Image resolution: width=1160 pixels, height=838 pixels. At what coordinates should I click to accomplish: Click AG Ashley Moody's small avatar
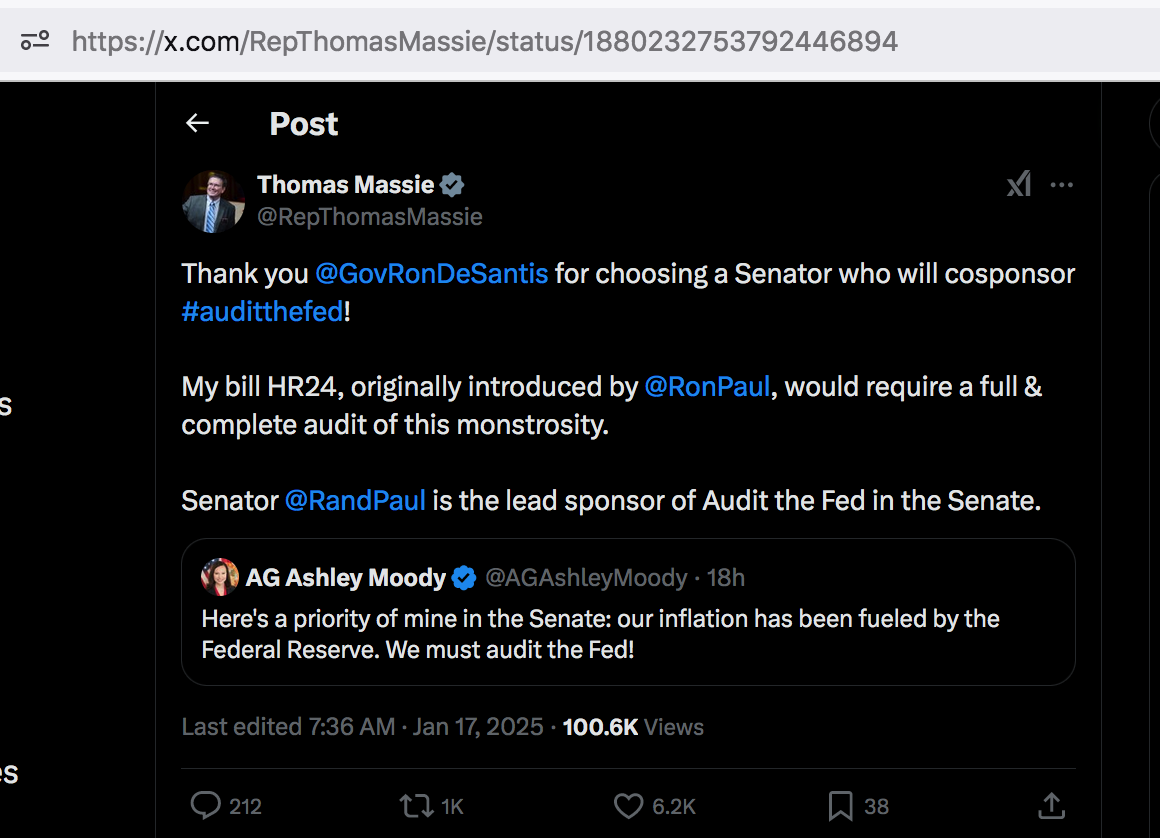[x=220, y=578]
